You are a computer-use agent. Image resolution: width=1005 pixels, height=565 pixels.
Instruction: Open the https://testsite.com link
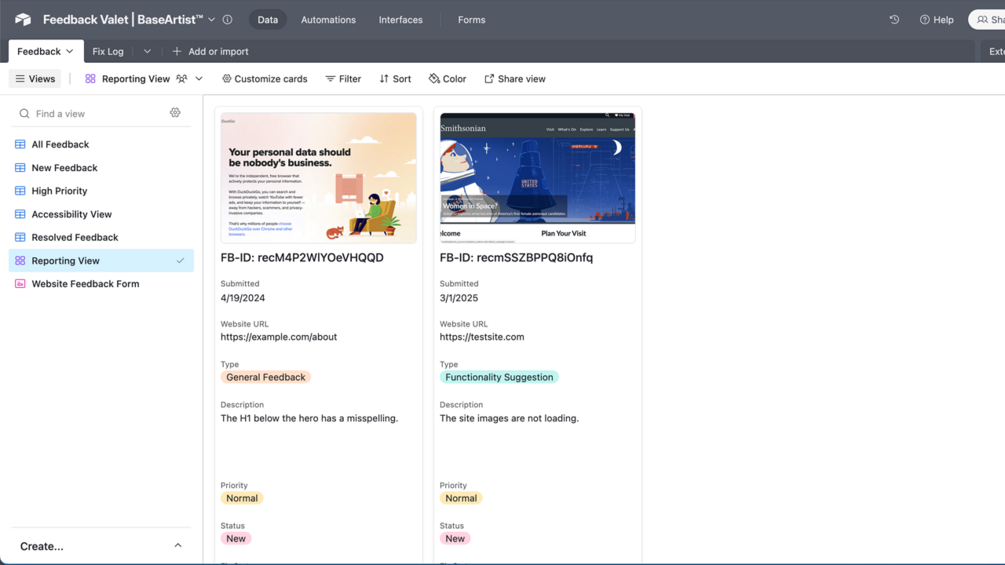482,336
